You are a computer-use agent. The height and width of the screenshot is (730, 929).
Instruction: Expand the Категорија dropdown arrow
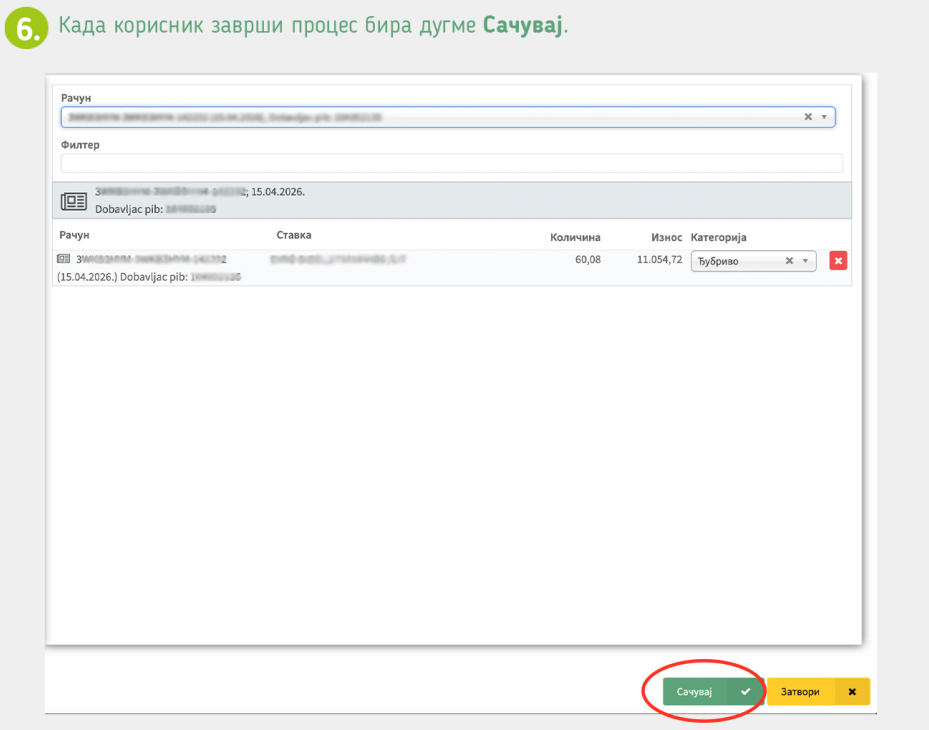[x=805, y=261]
